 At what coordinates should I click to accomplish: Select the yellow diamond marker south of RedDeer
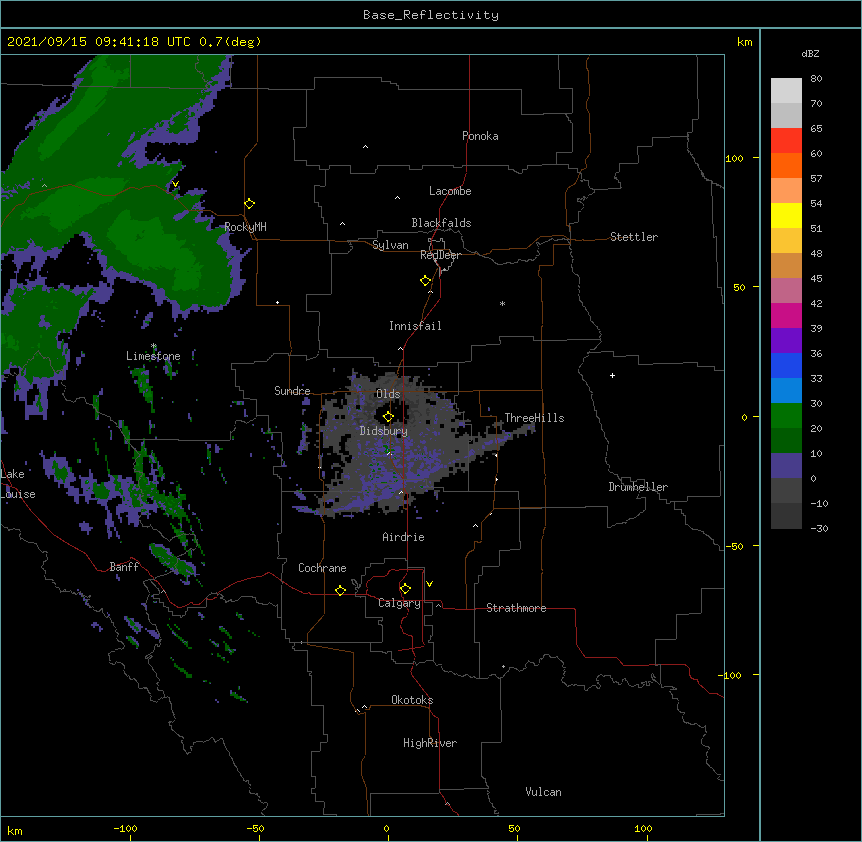coord(426,280)
